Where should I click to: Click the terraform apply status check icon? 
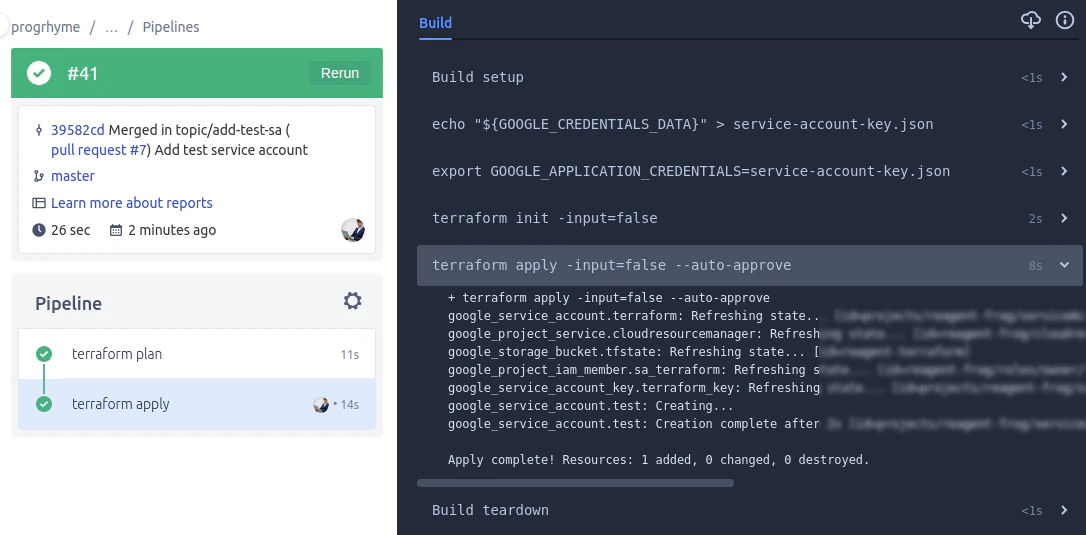pos(44,404)
